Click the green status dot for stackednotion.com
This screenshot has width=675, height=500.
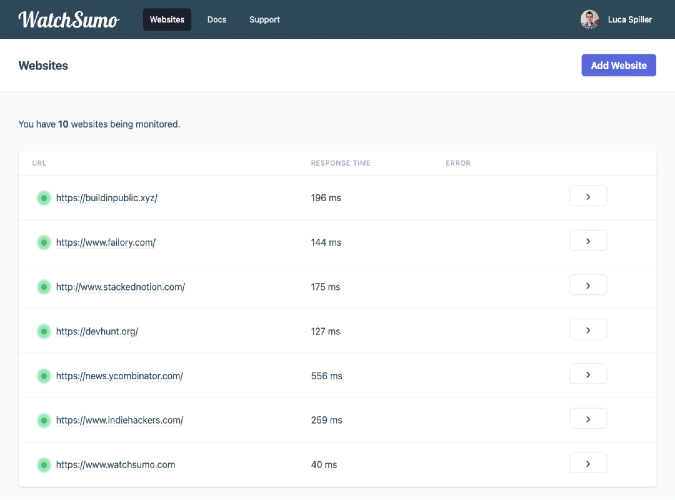[43, 287]
